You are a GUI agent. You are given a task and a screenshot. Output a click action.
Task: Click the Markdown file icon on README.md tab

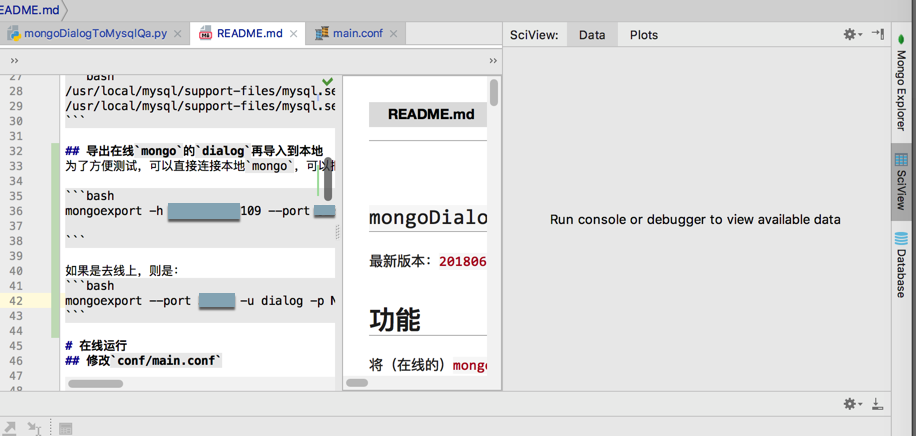pos(206,34)
